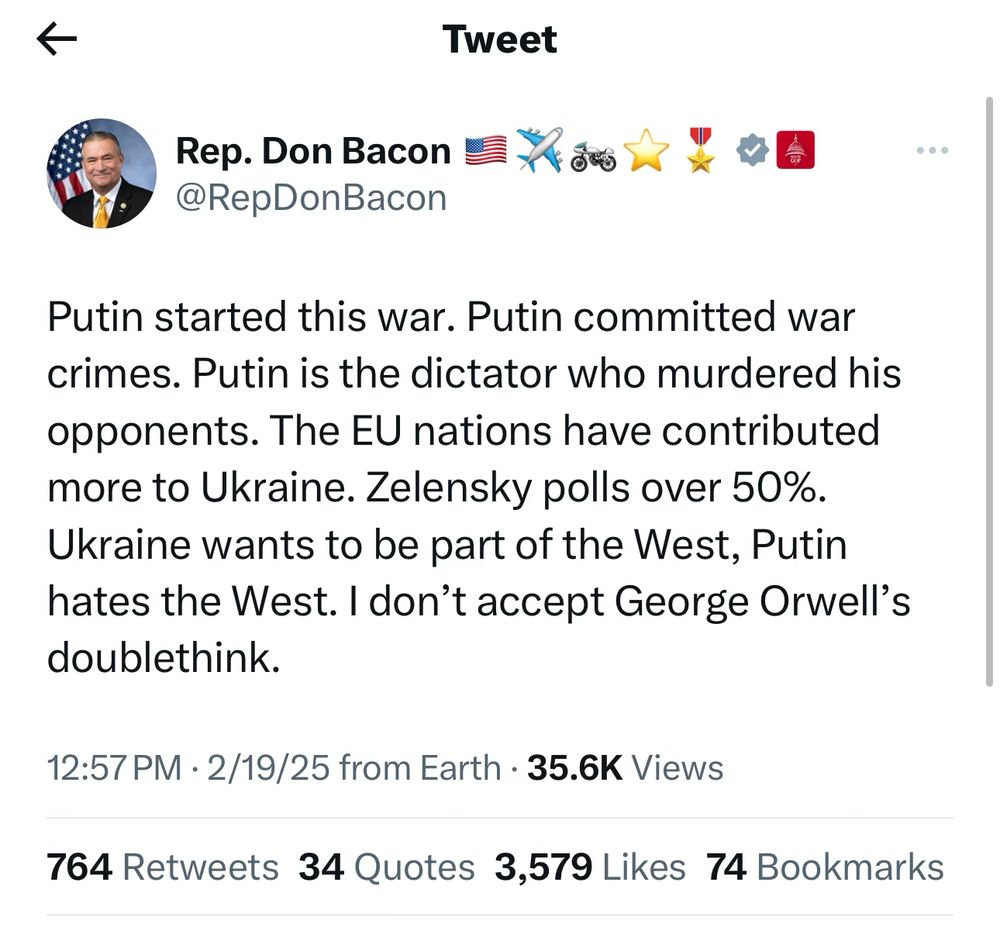
Task: Click Rep. Don Bacon's profile picture
Action: pyautogui.click(x=101, y=173)
